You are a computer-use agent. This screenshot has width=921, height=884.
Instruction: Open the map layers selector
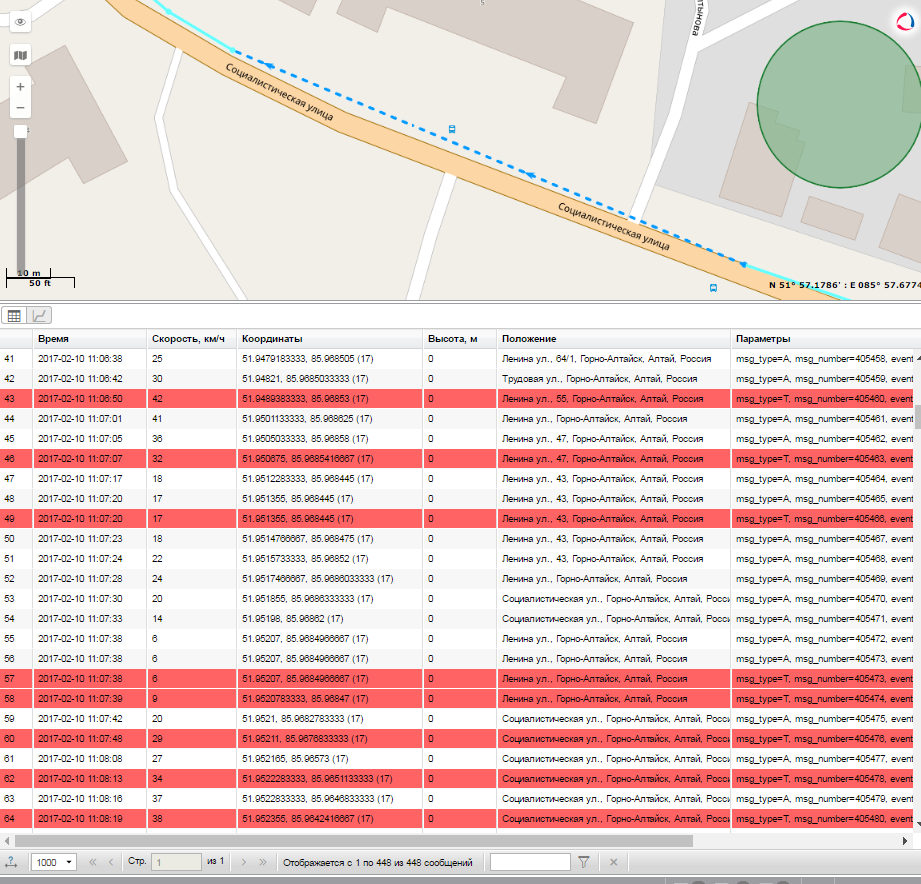click(x=21, y=55)
